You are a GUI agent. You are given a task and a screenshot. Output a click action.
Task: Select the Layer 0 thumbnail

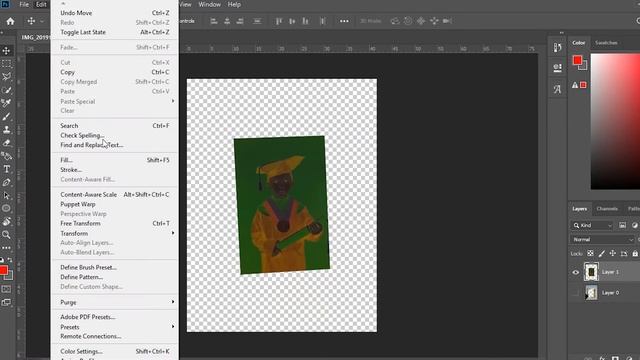591,293
